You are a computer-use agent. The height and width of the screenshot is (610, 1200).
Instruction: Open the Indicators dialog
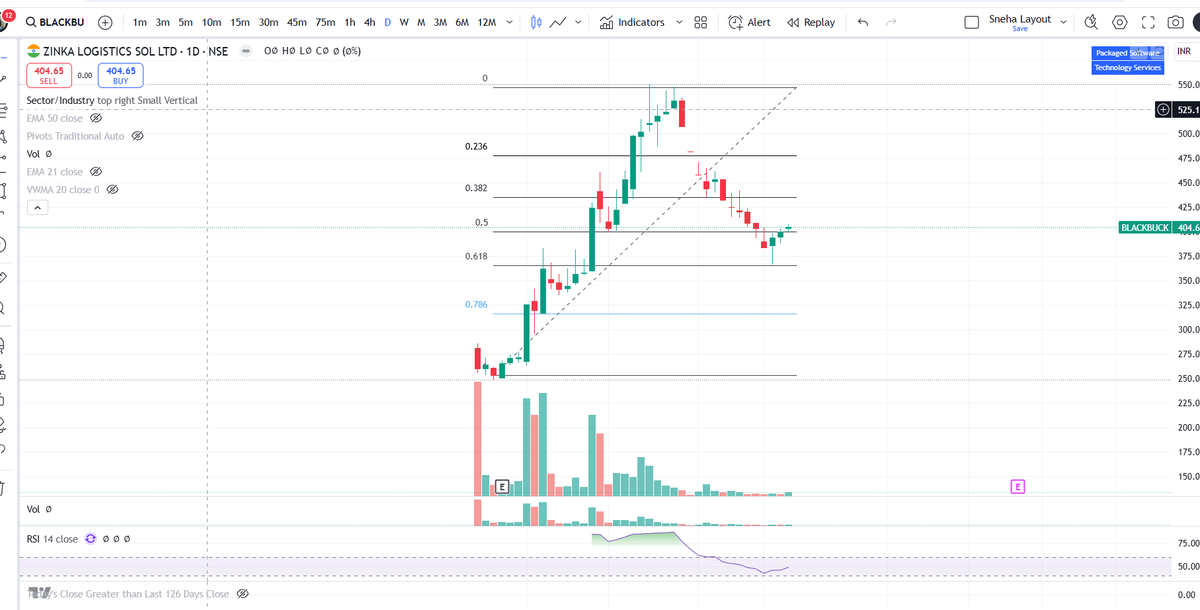[632, 22]
